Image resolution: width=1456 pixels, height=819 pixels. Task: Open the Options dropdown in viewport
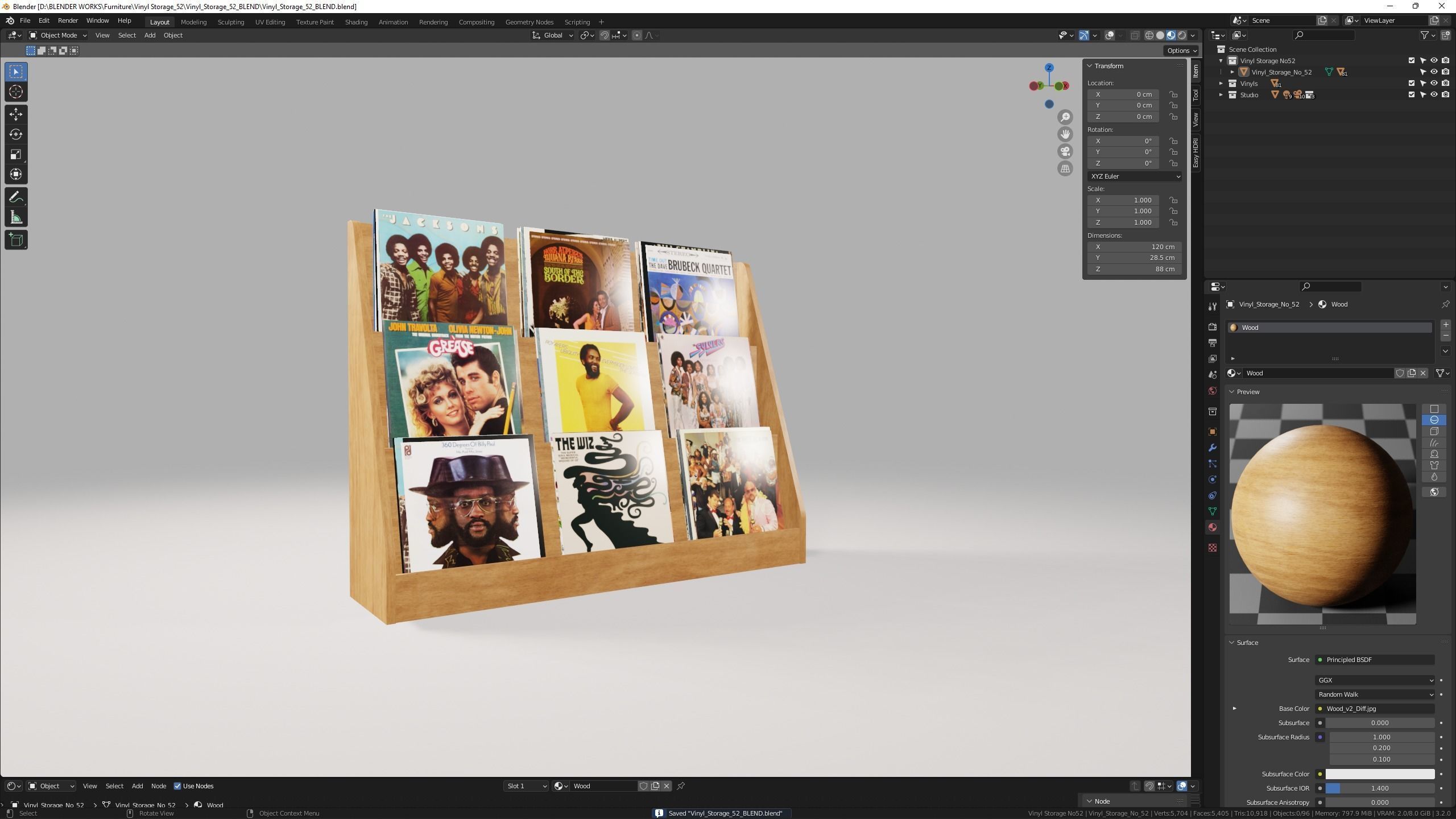[x=1181, y=51]
